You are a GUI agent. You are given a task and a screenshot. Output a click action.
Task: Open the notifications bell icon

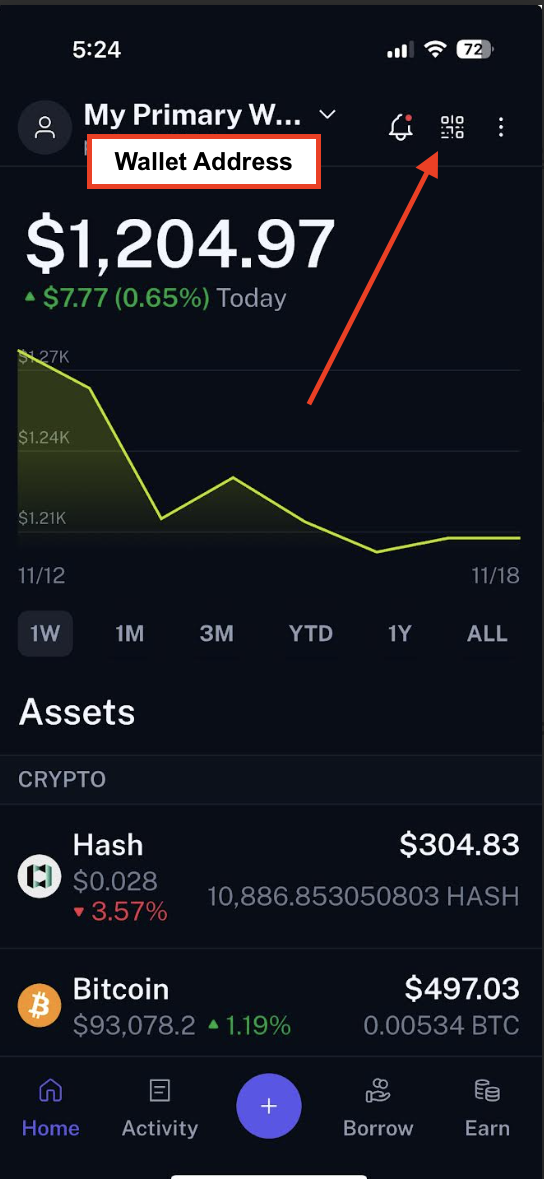point(400,127)
